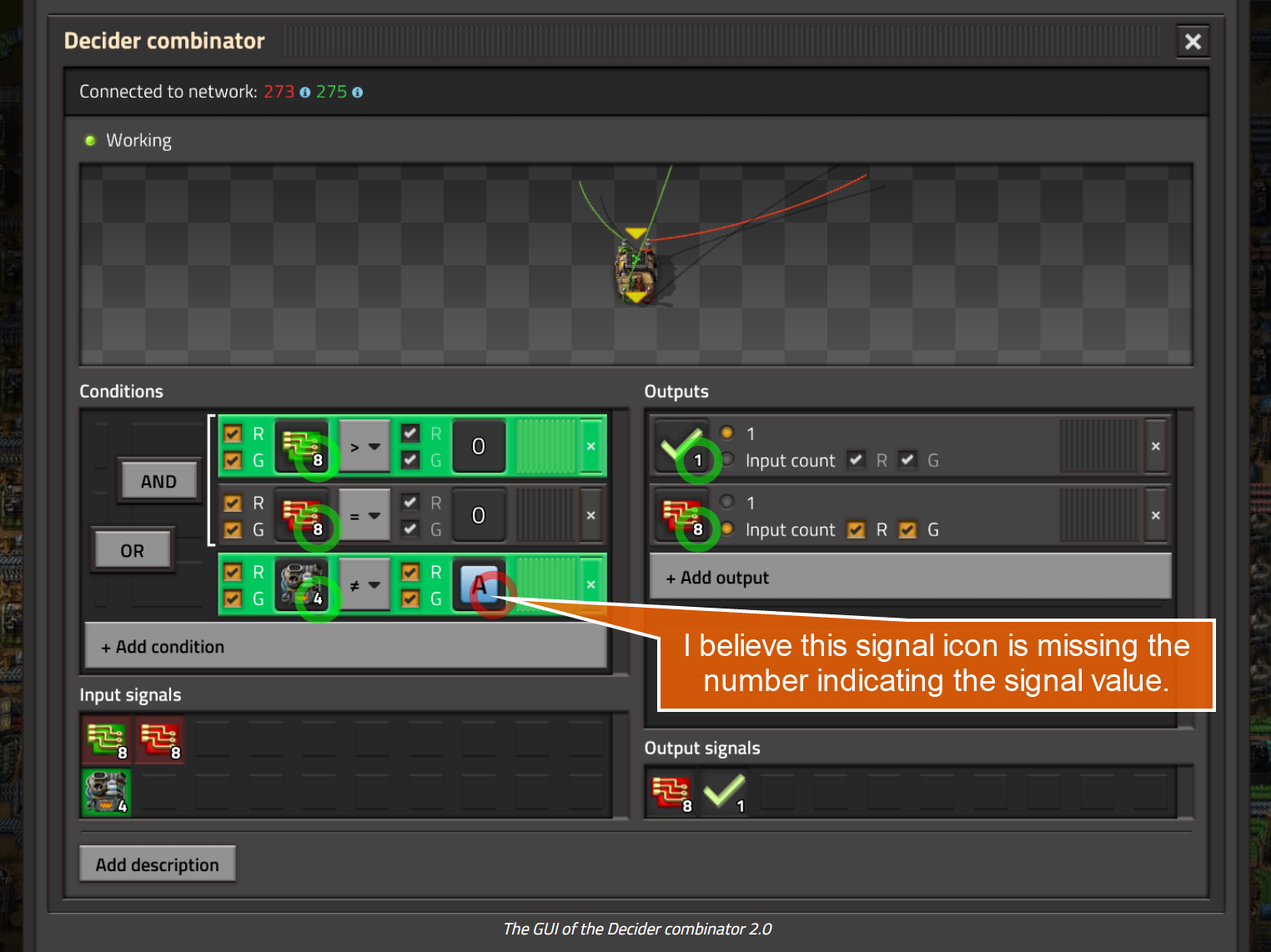The image size is (1271, 952).
Task: Click the Add condition button
Action: click(345, 647)
